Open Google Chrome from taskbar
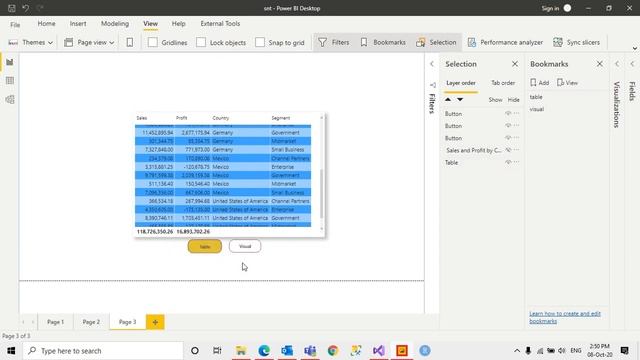 coord(333,351)
